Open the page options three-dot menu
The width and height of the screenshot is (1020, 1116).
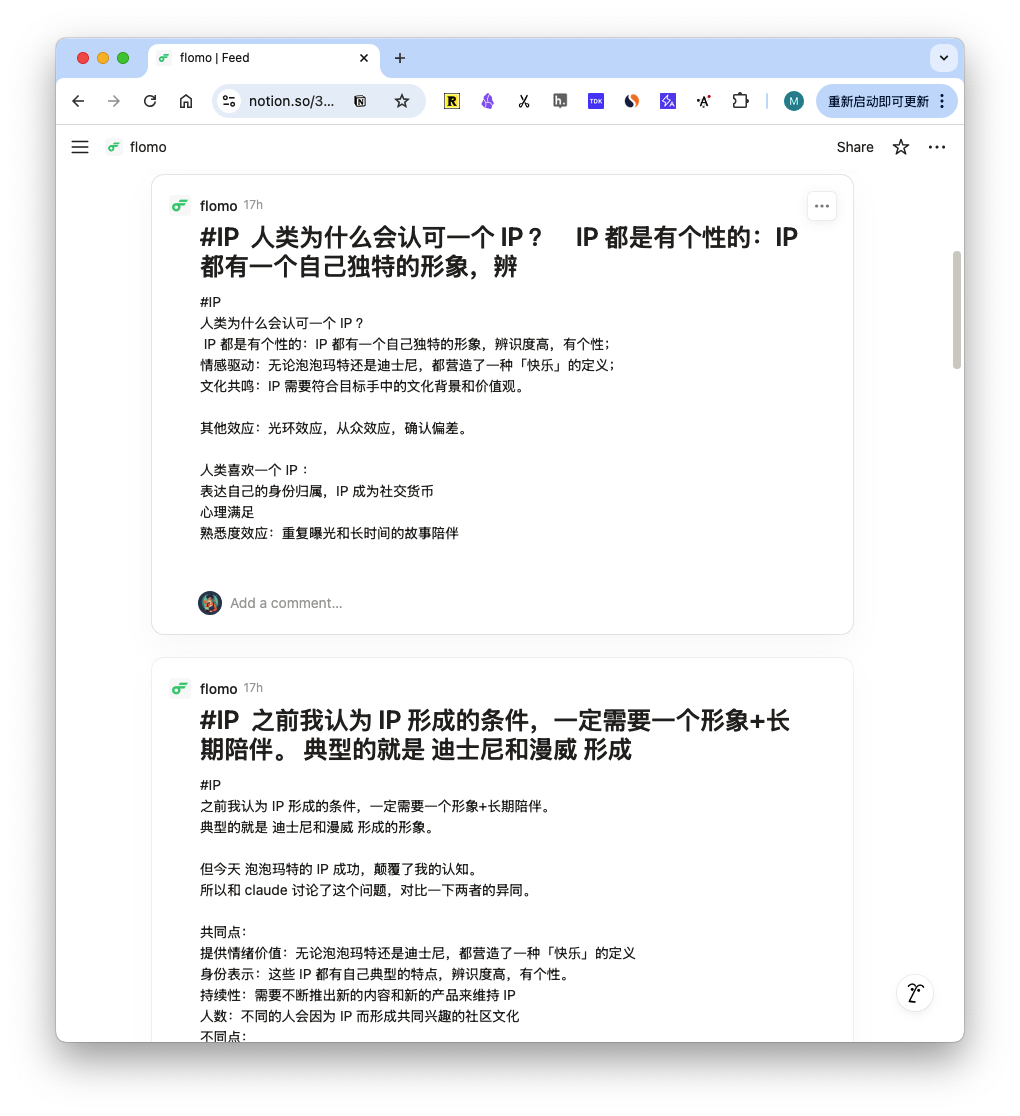937,147
